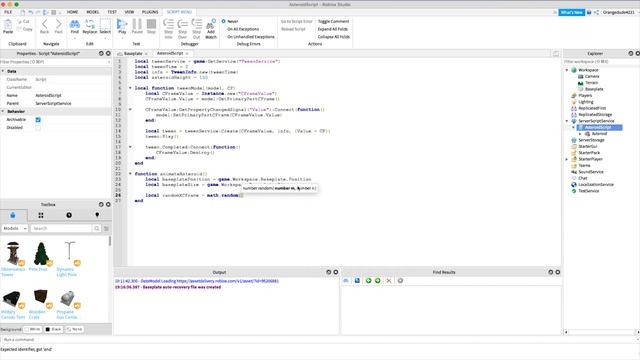Click the red X icon in Find Results
640x360 pixels.
coord(389,281)
